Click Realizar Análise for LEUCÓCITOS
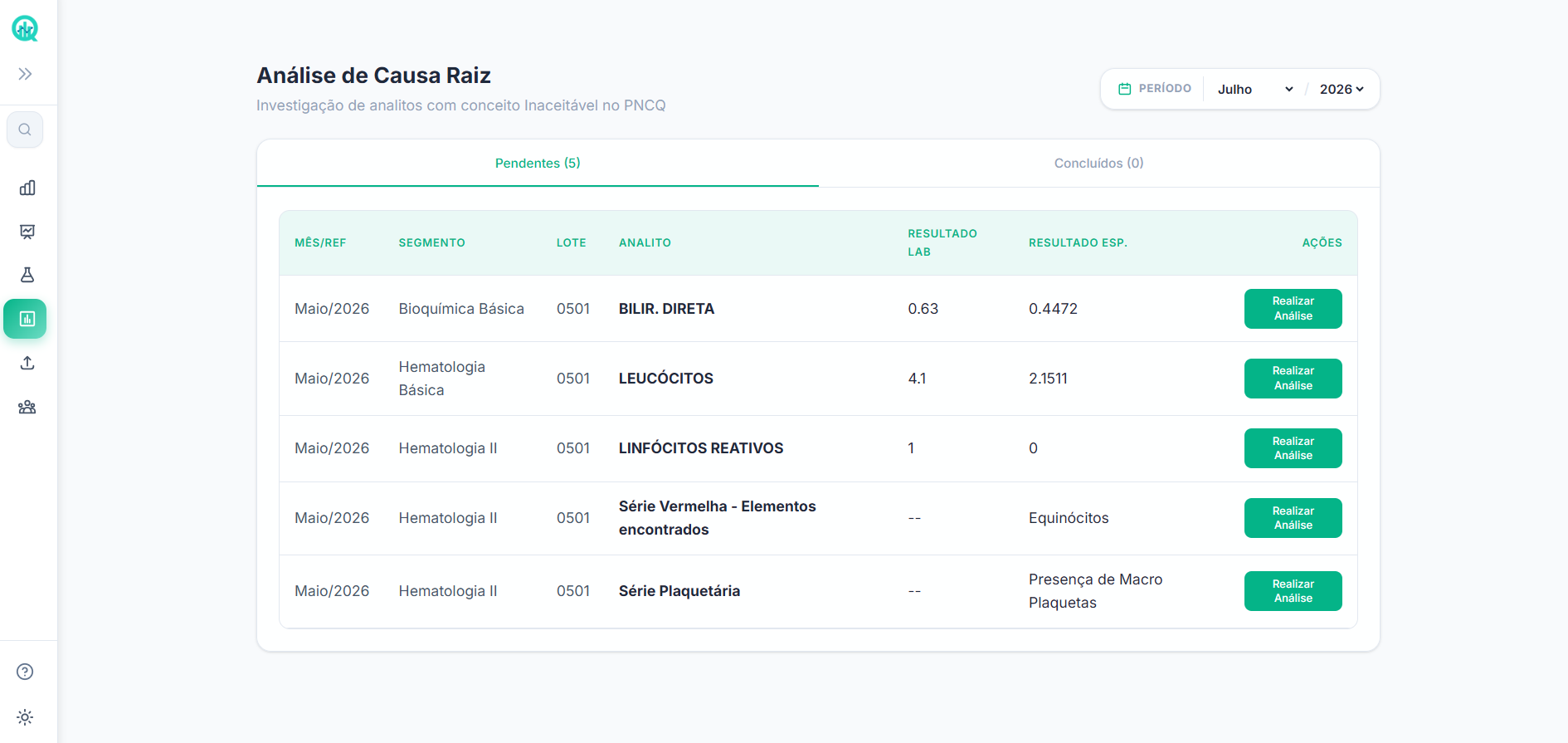This screenshot has width=1568, height=743. click(x=1293, y=379)
